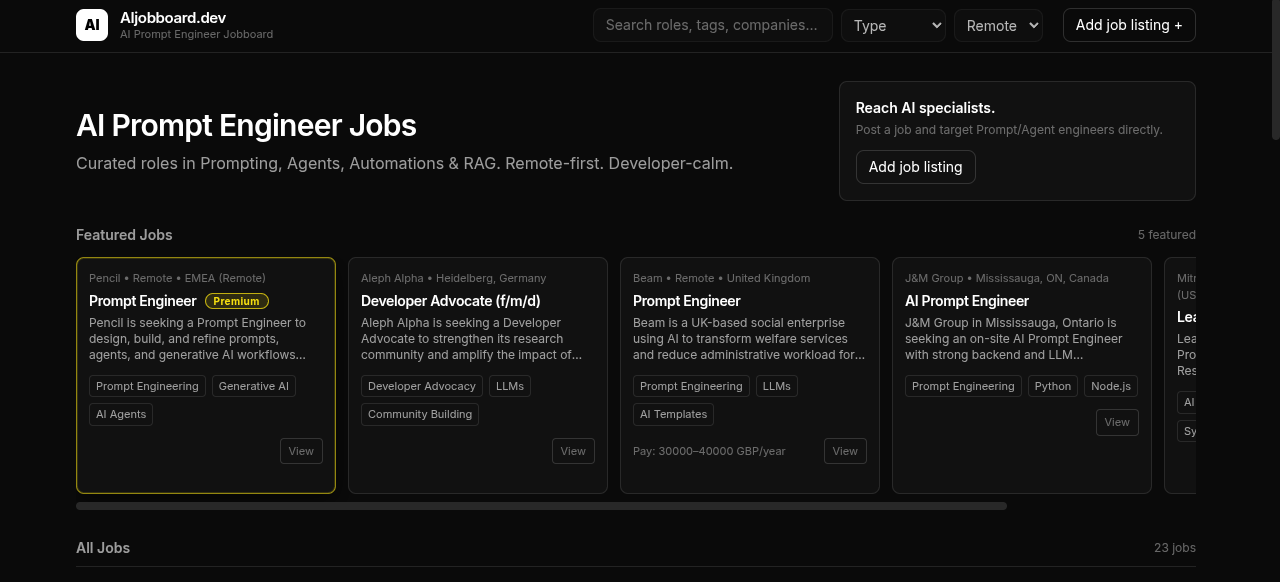Open the Type filter dropdown
The width and height of the screenshot is (1280, 582).
pos(893,25)
